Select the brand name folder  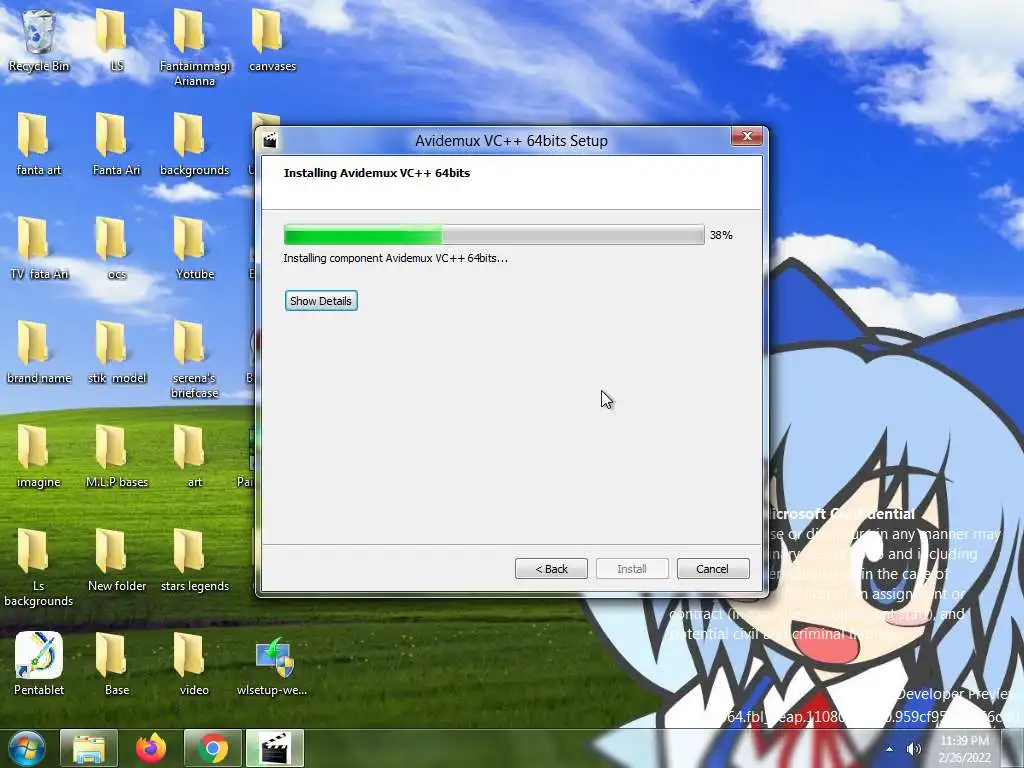click(x=39, y=352)
